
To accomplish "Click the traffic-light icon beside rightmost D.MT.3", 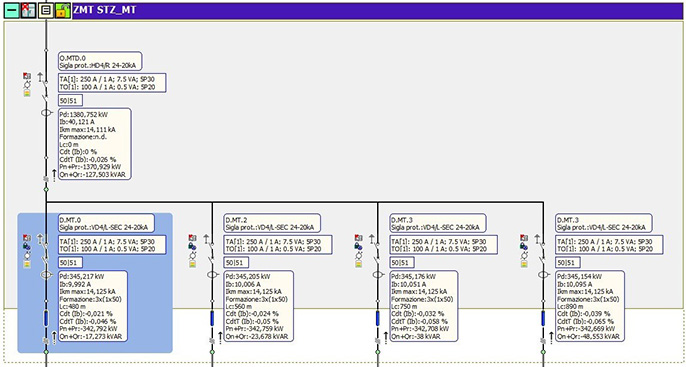I will click(524, 264).
